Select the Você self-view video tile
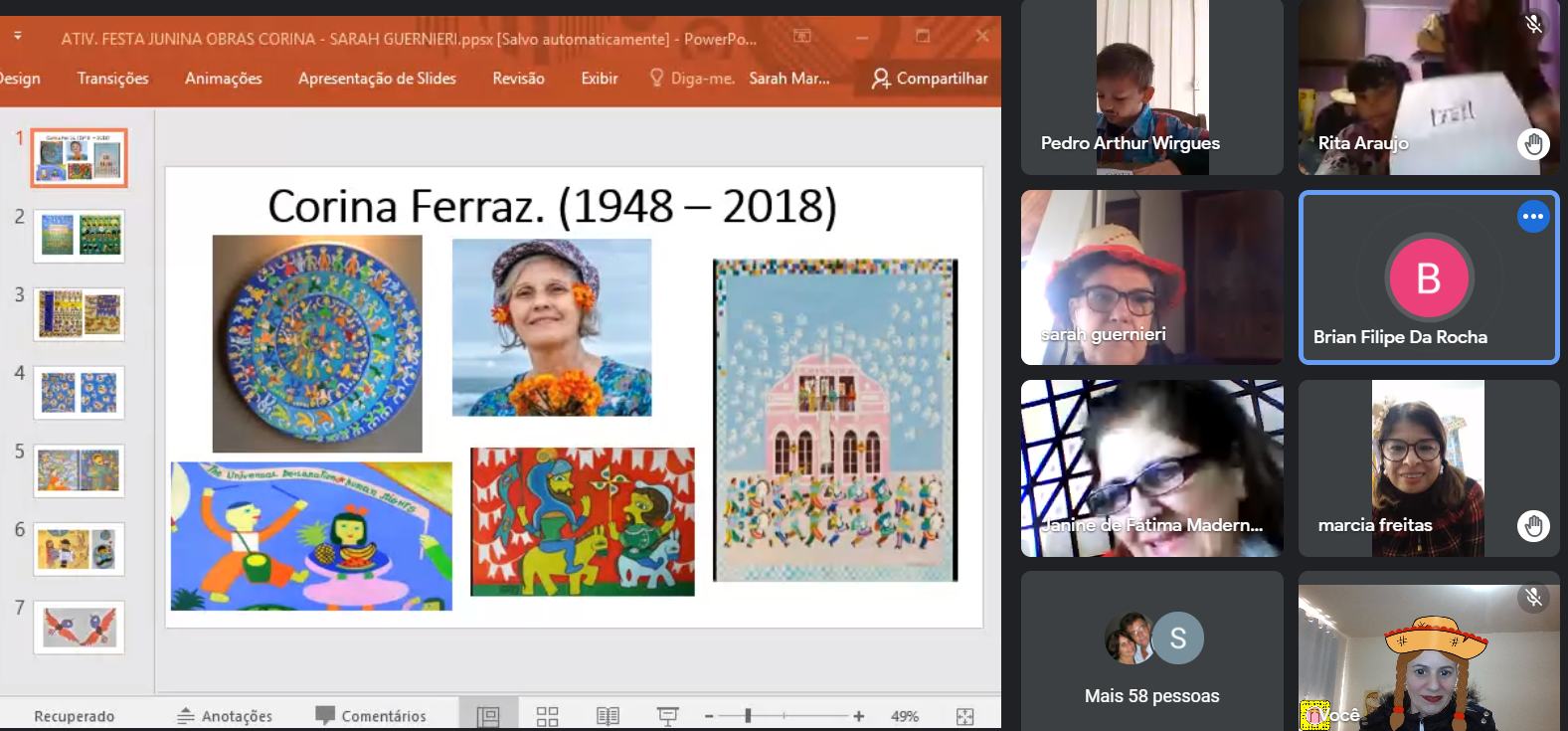 click(x=1429, y=657)
